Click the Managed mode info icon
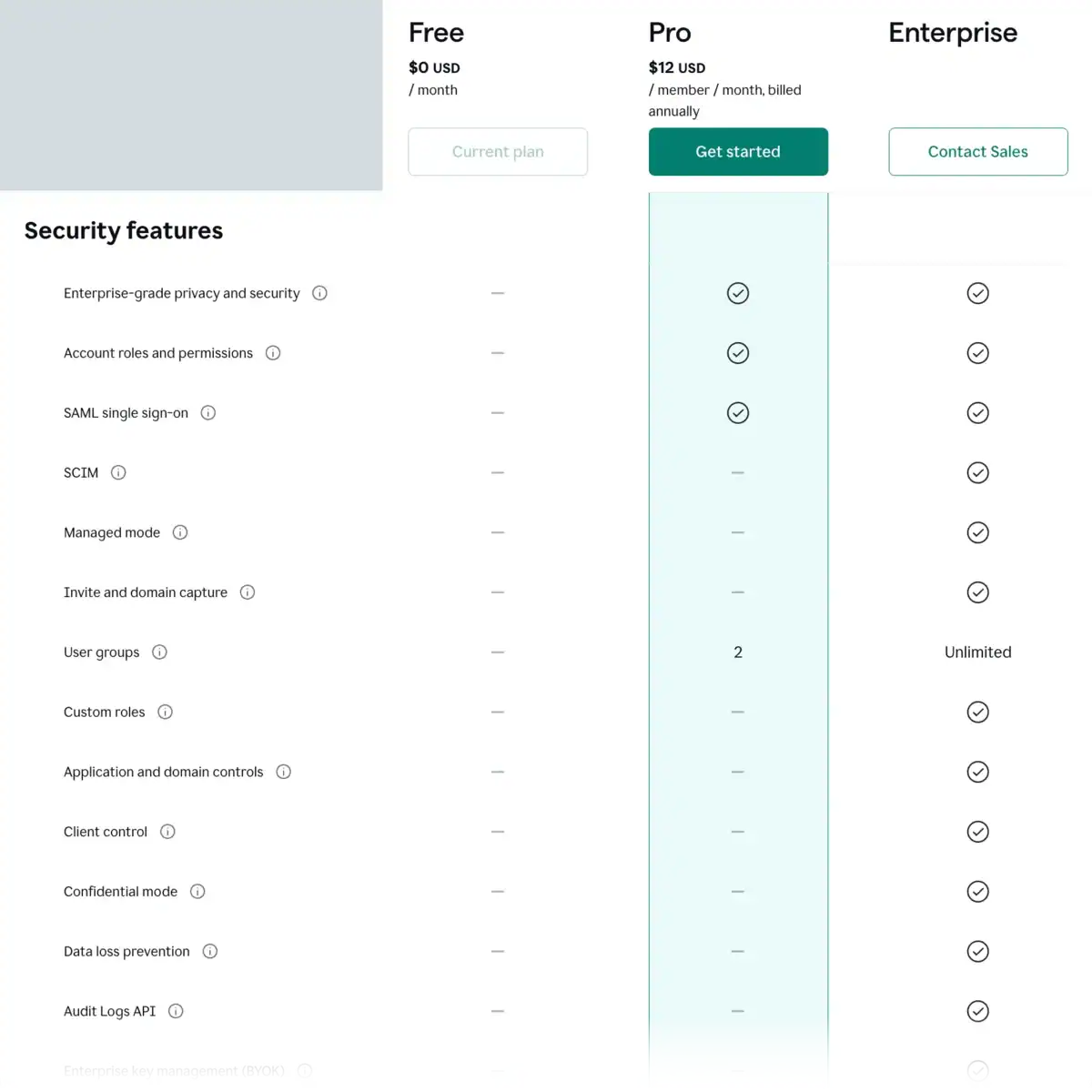1092x1092 pixels. point(180,532)
